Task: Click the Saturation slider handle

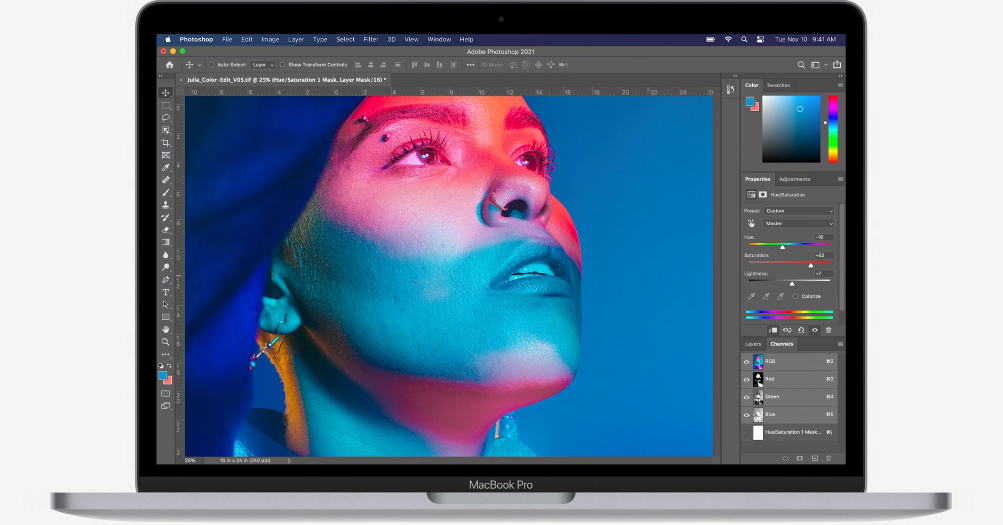Action: pos(810,265)
